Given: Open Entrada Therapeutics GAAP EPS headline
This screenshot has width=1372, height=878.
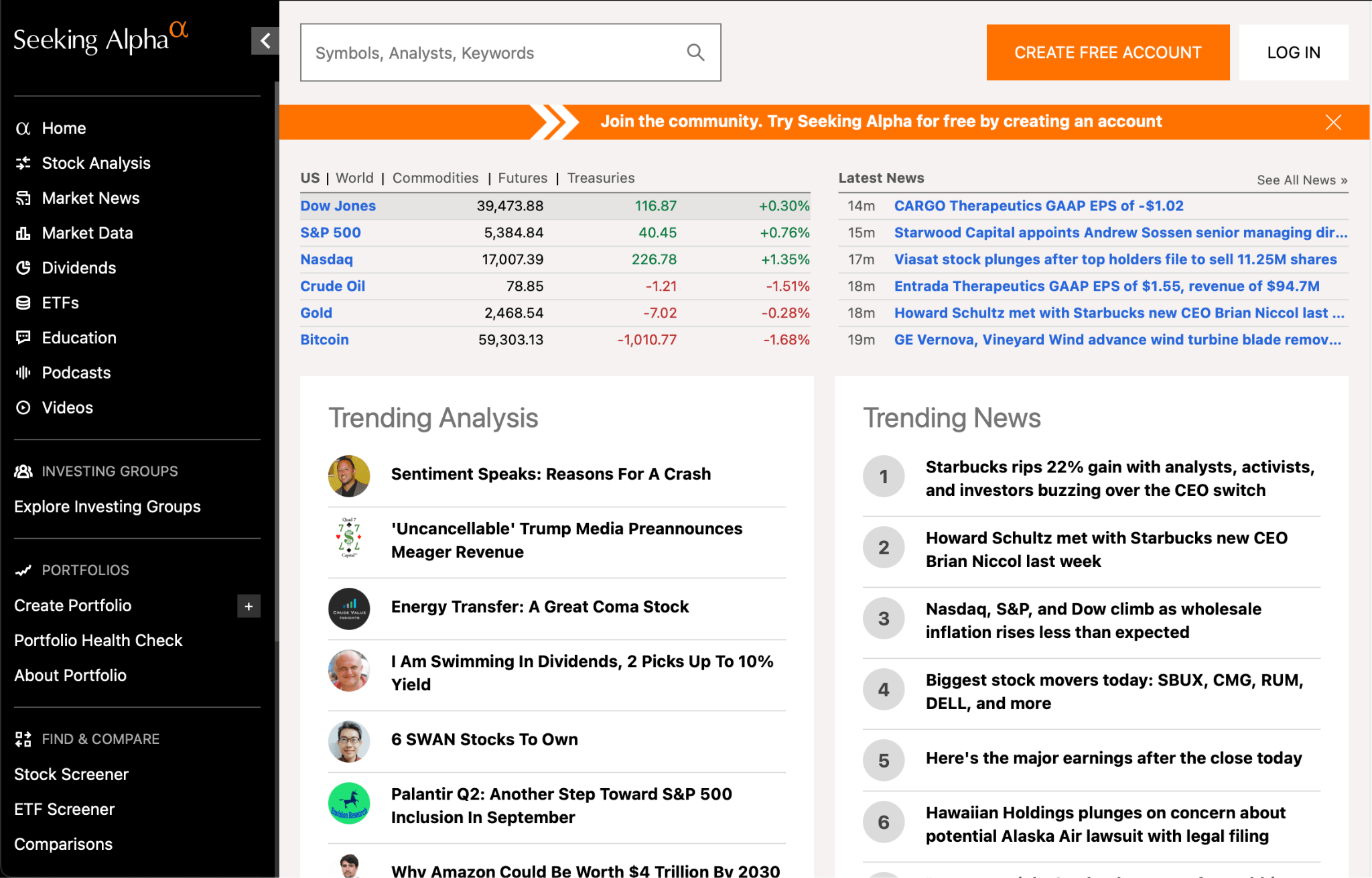Looking at the screenshot, I should (1107, 286).
